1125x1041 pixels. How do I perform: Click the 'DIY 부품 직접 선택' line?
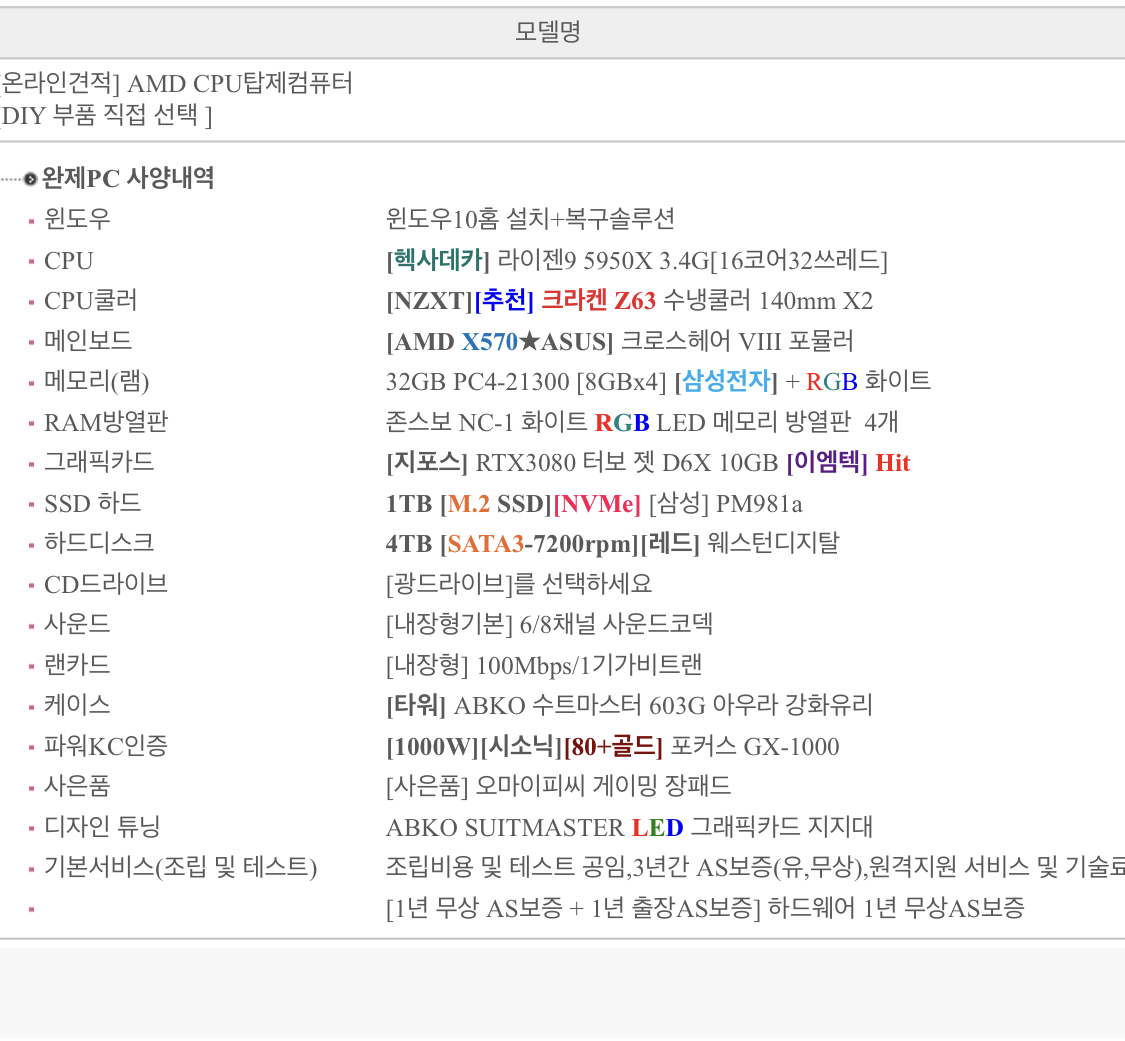tap(106, 115)
